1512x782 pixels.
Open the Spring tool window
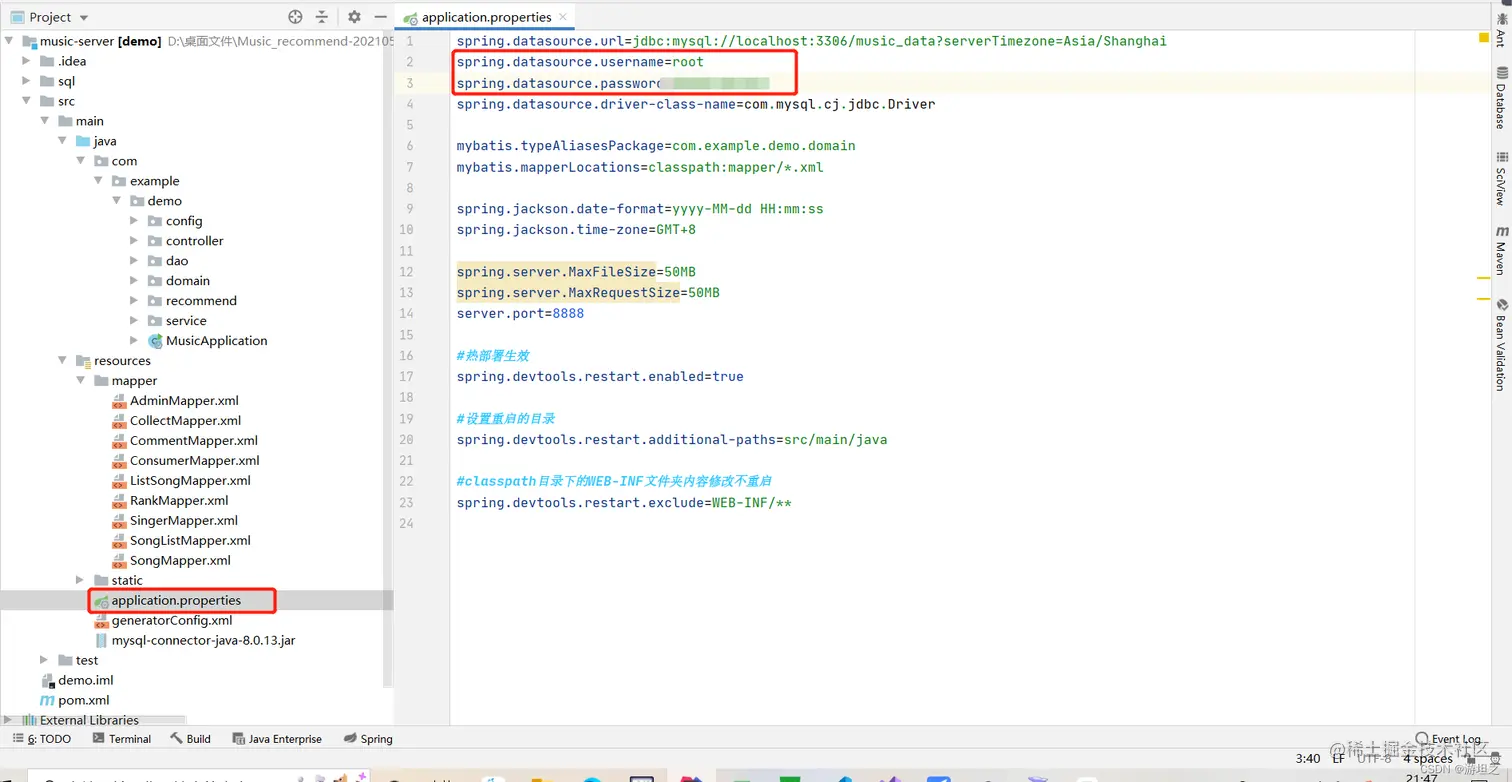click(x=368, y=739)
